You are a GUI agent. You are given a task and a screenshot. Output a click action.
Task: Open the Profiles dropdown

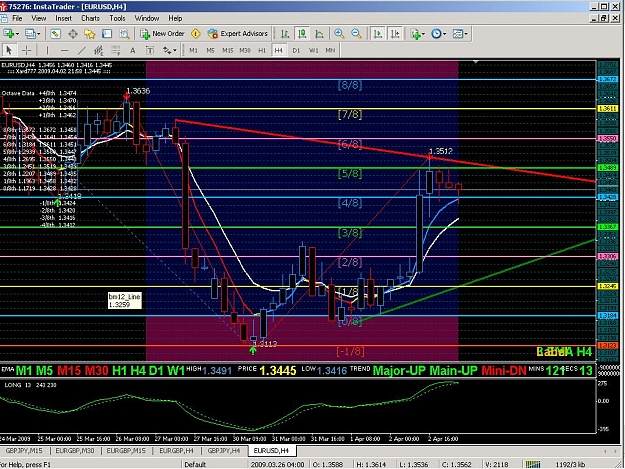pyautogui.click(x=32, y=34)
